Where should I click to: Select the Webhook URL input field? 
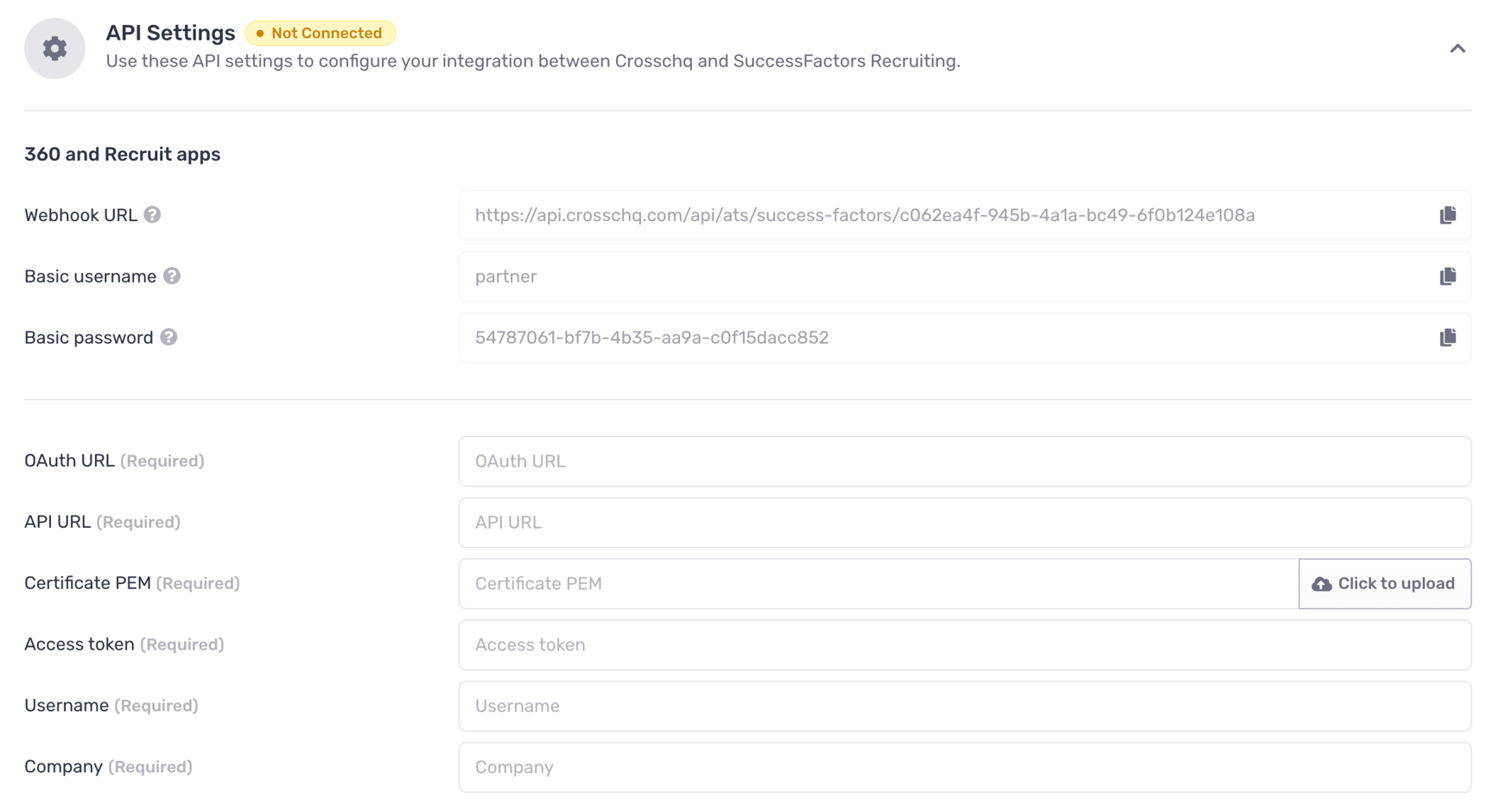point(864,216)
